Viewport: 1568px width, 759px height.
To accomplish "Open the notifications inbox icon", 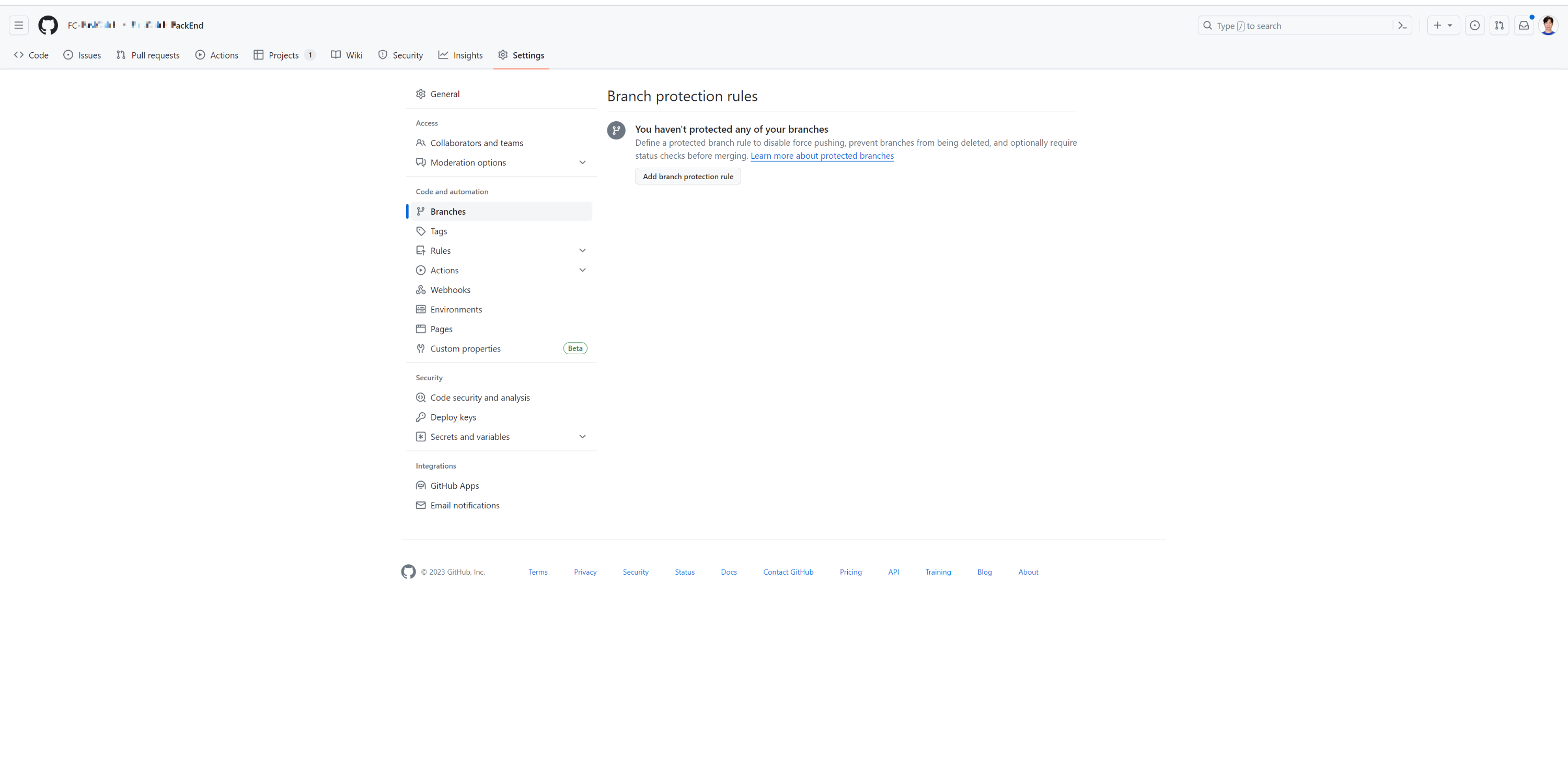I will pos(1524,26).
